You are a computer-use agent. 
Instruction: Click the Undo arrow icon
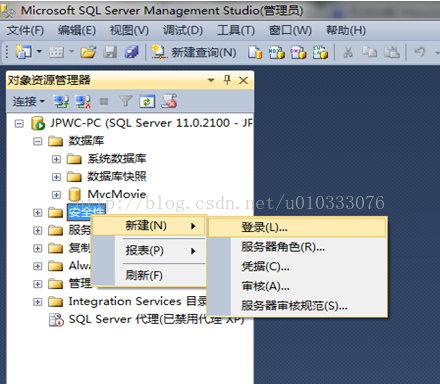420,52
